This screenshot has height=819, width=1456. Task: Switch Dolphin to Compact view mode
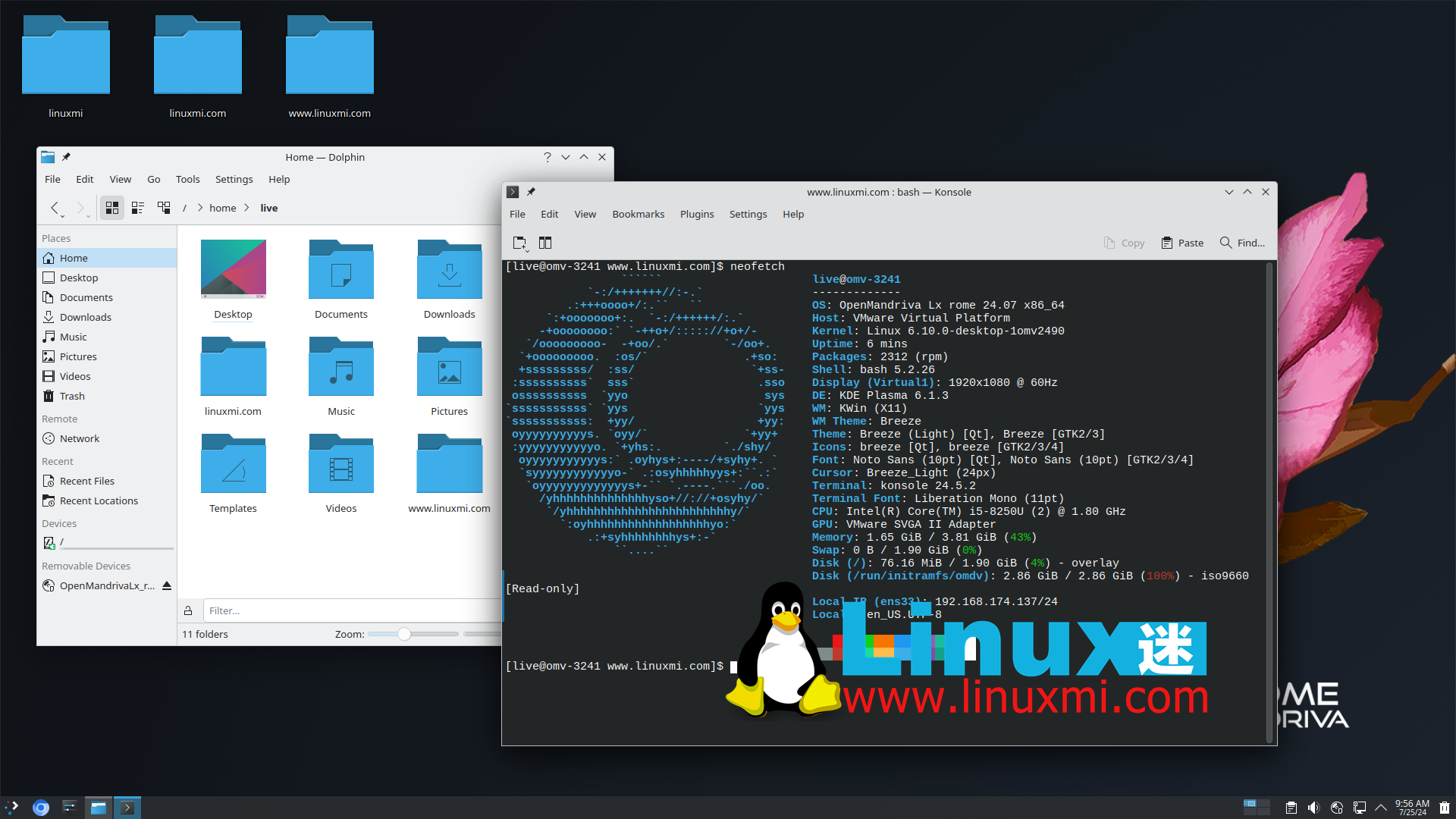(x=138, y=208)
